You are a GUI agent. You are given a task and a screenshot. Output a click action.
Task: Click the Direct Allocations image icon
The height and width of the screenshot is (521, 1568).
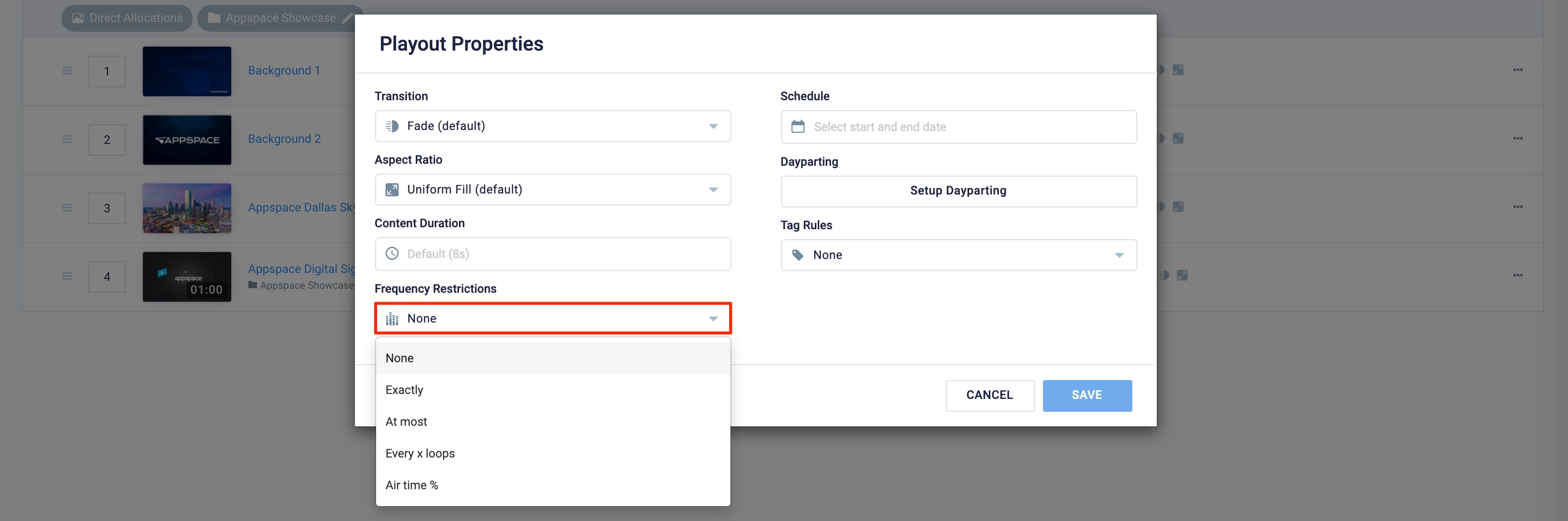click(78, 18)
